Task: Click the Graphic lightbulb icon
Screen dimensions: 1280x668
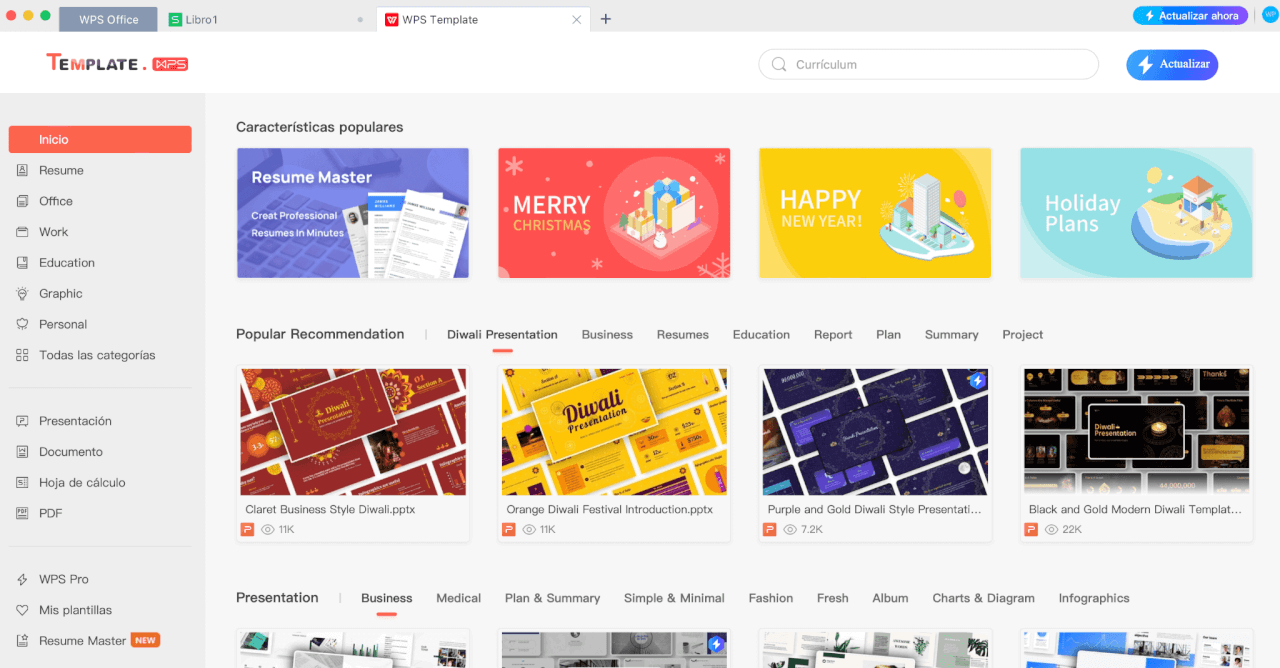Action: pos(22,294)
